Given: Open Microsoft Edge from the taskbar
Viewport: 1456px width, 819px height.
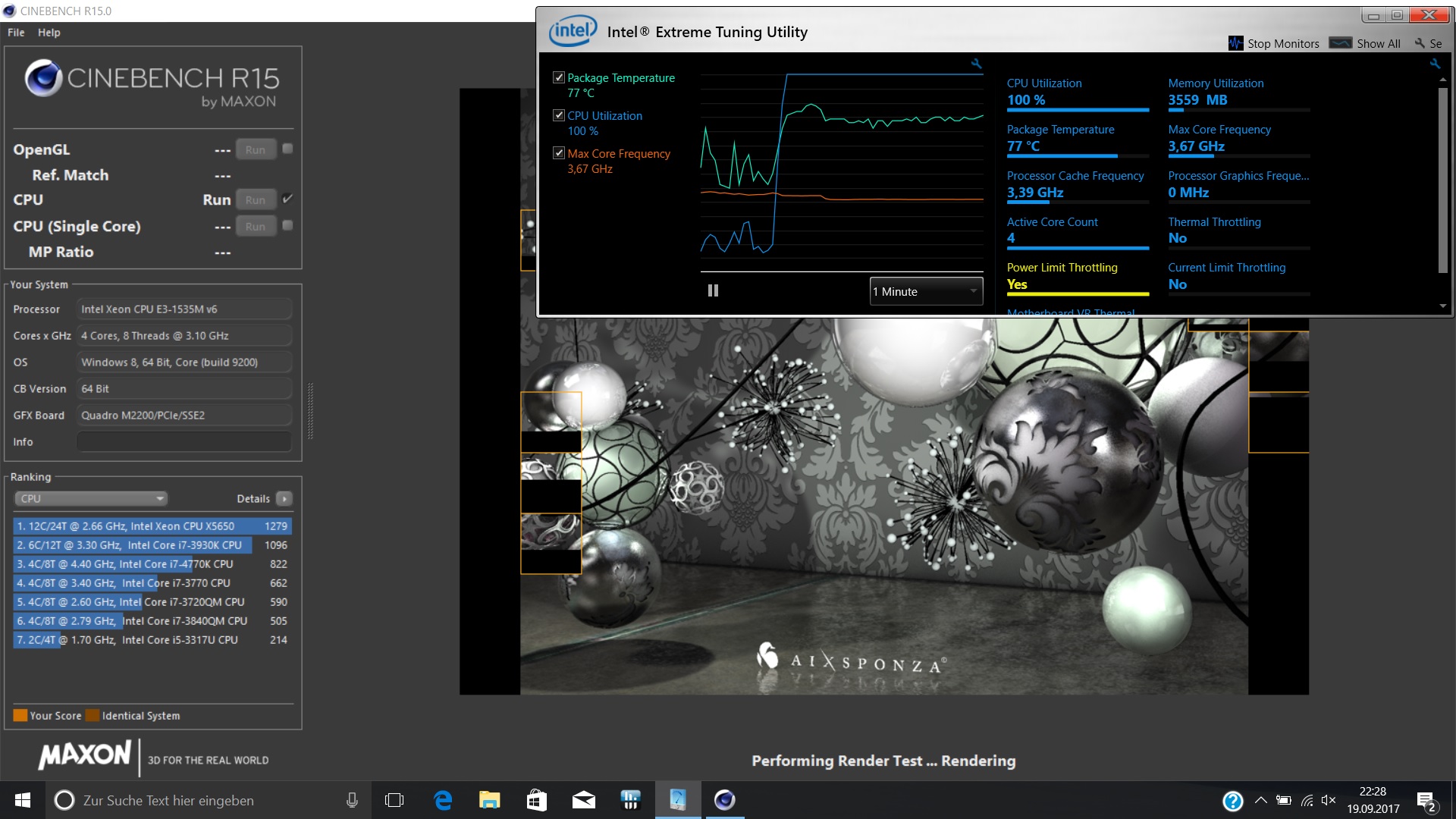Looking at the screenshot, I should [x=443, y=800].
